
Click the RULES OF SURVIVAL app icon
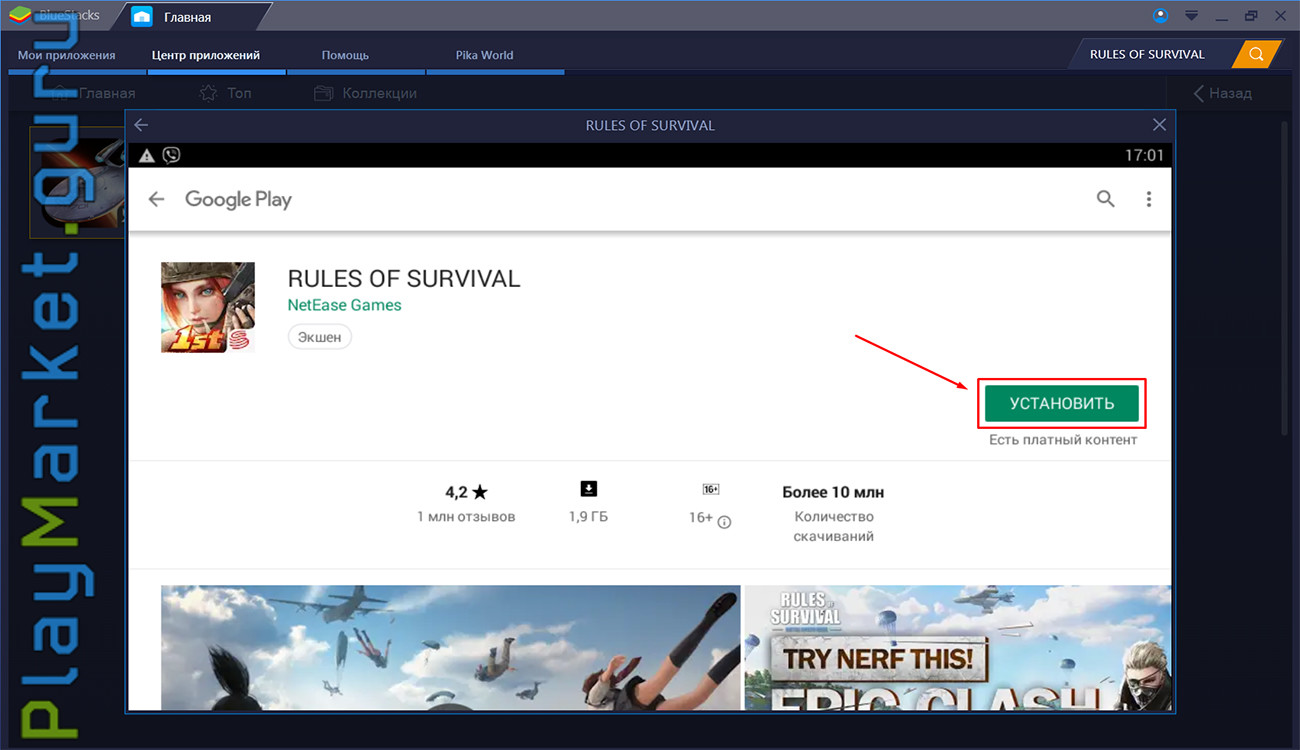[208, 307]
